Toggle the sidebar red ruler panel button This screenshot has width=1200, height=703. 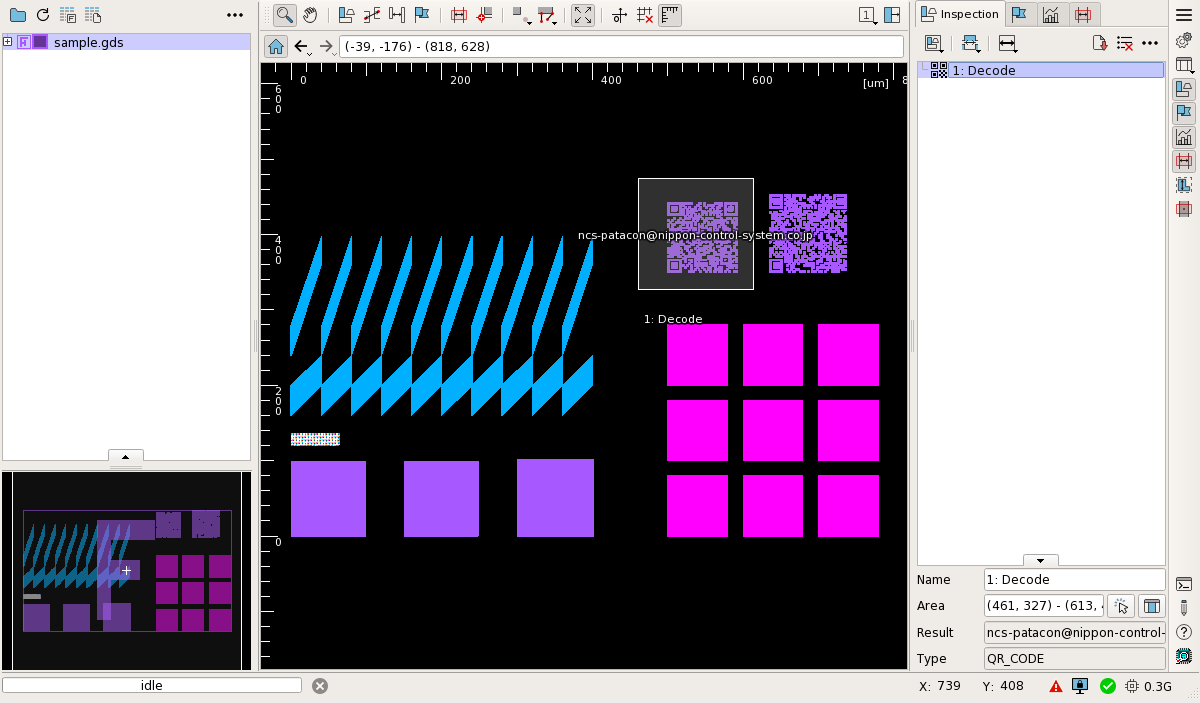1184,161
